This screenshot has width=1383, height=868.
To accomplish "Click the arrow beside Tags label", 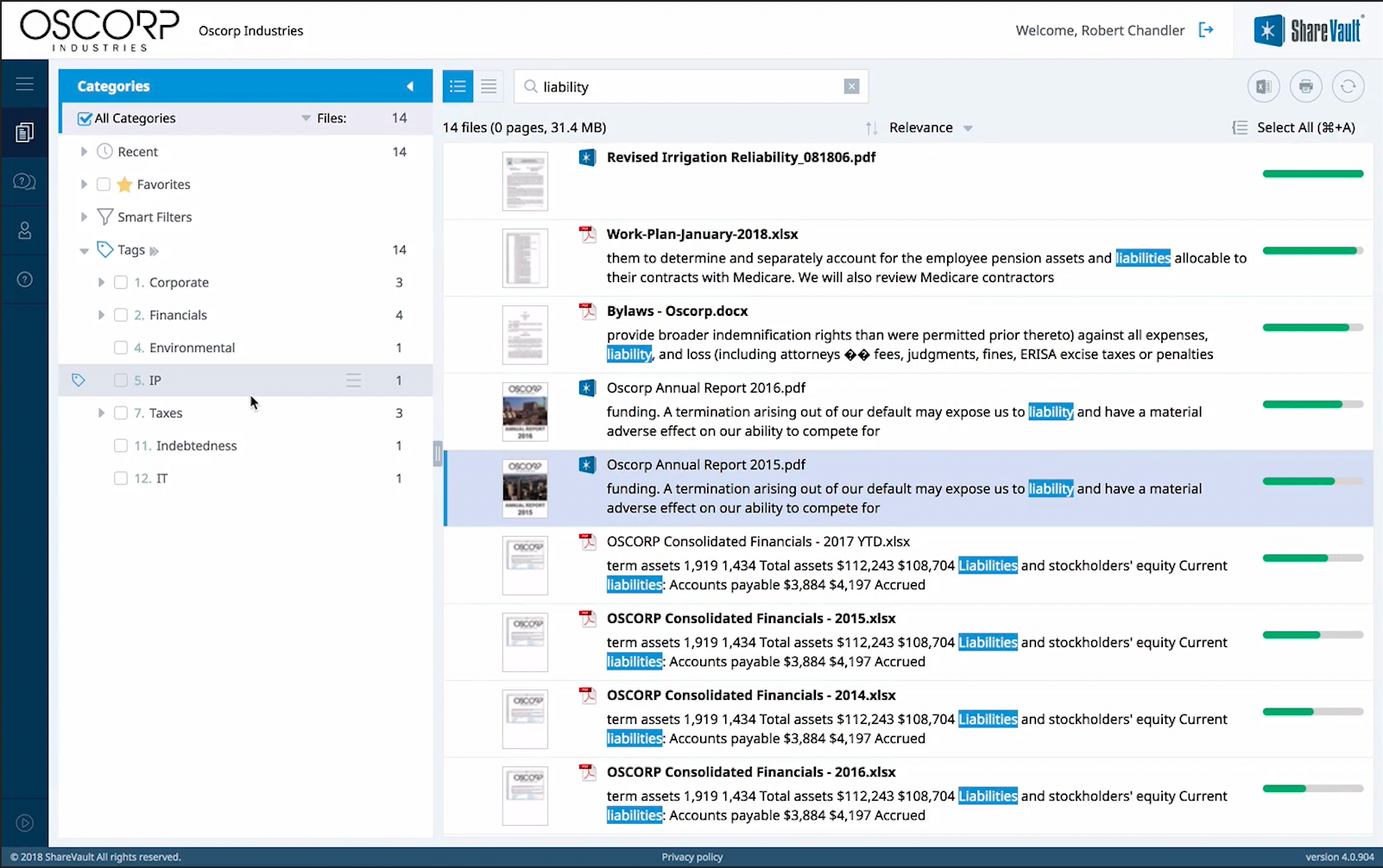I will coord(155,251).
